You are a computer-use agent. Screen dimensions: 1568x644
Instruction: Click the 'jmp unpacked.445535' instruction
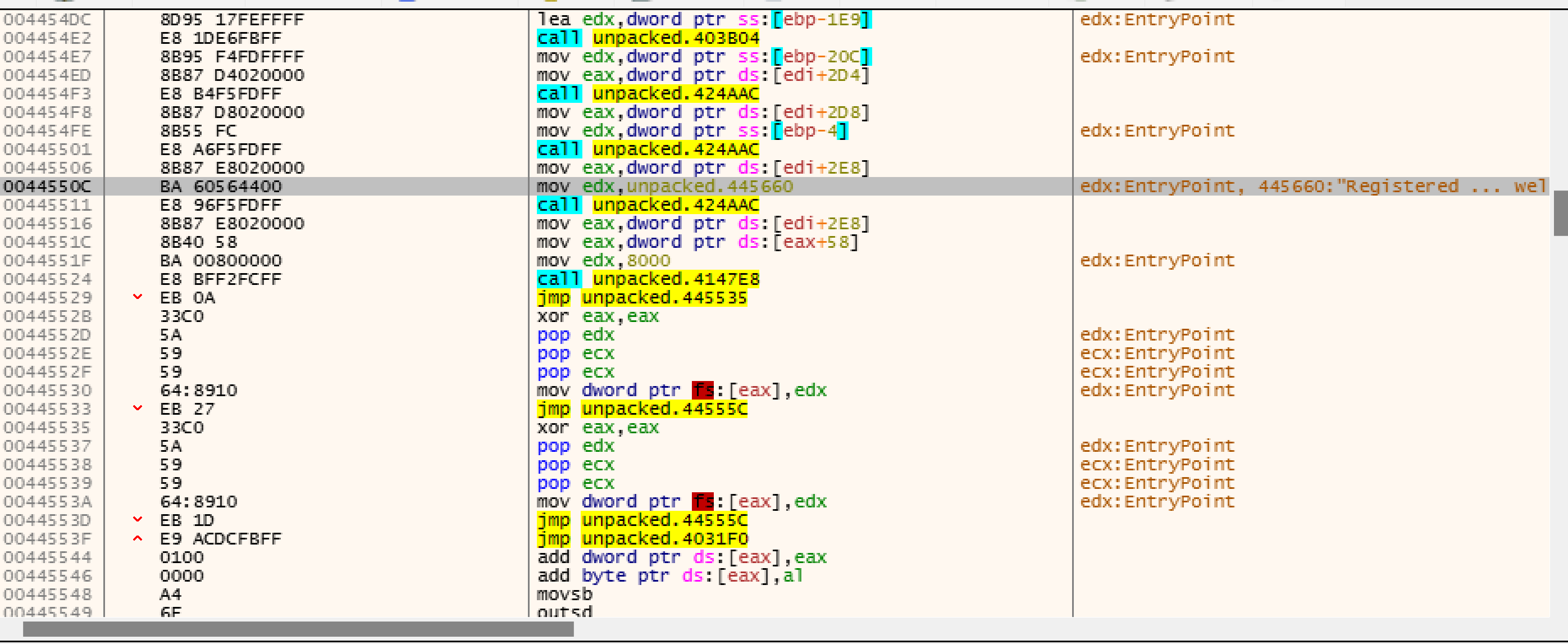tap(641, 298)
